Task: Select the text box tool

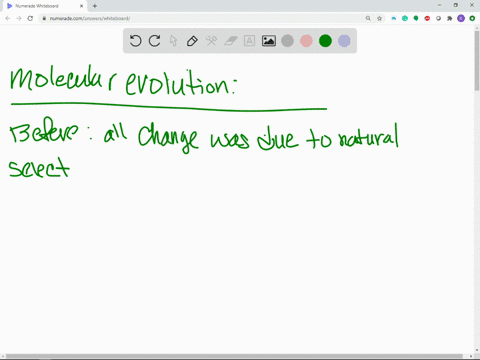Action: 249,41
